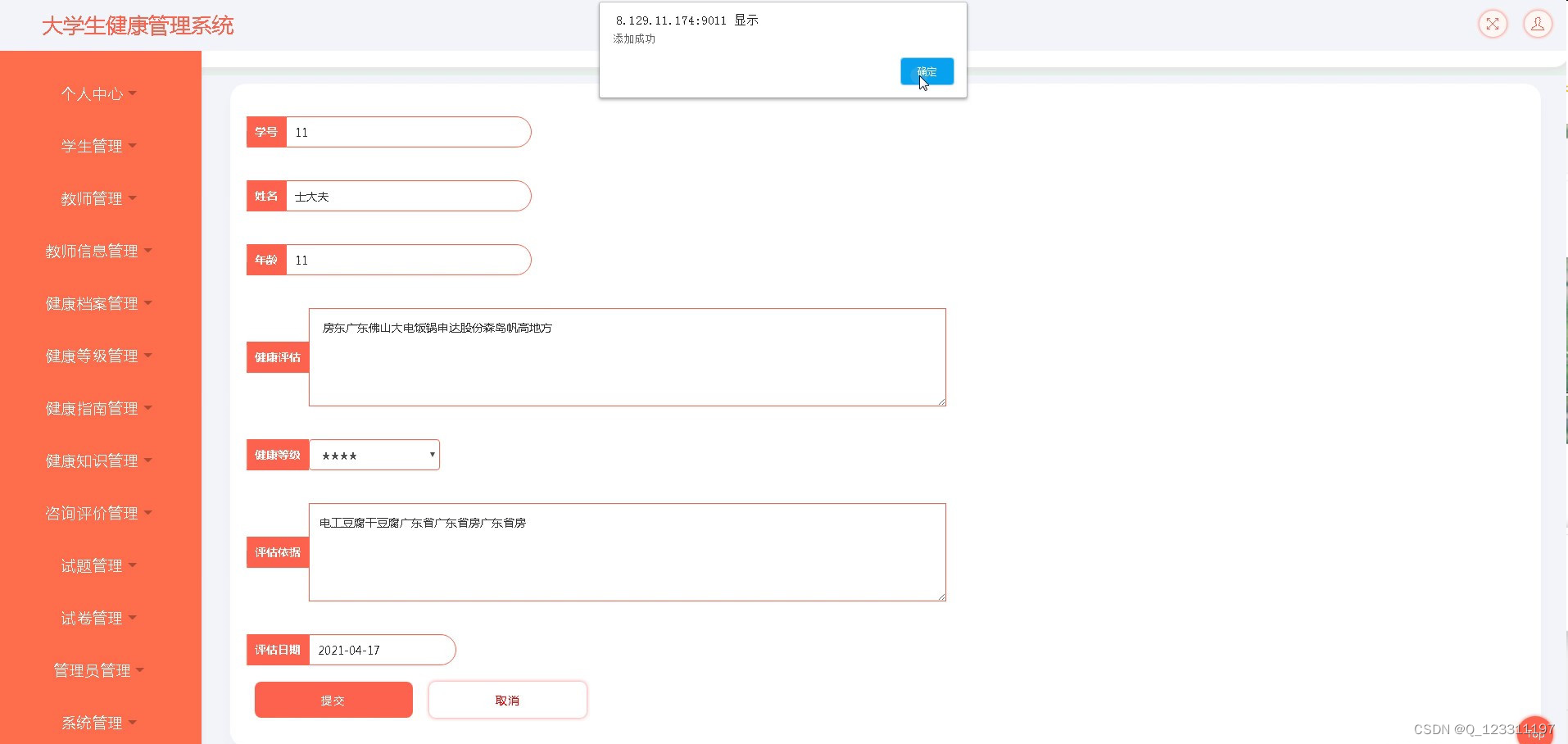1568x744 pixels.
Task: Expand 个人中心 menu in sidebar
Action: click(99, 94)
